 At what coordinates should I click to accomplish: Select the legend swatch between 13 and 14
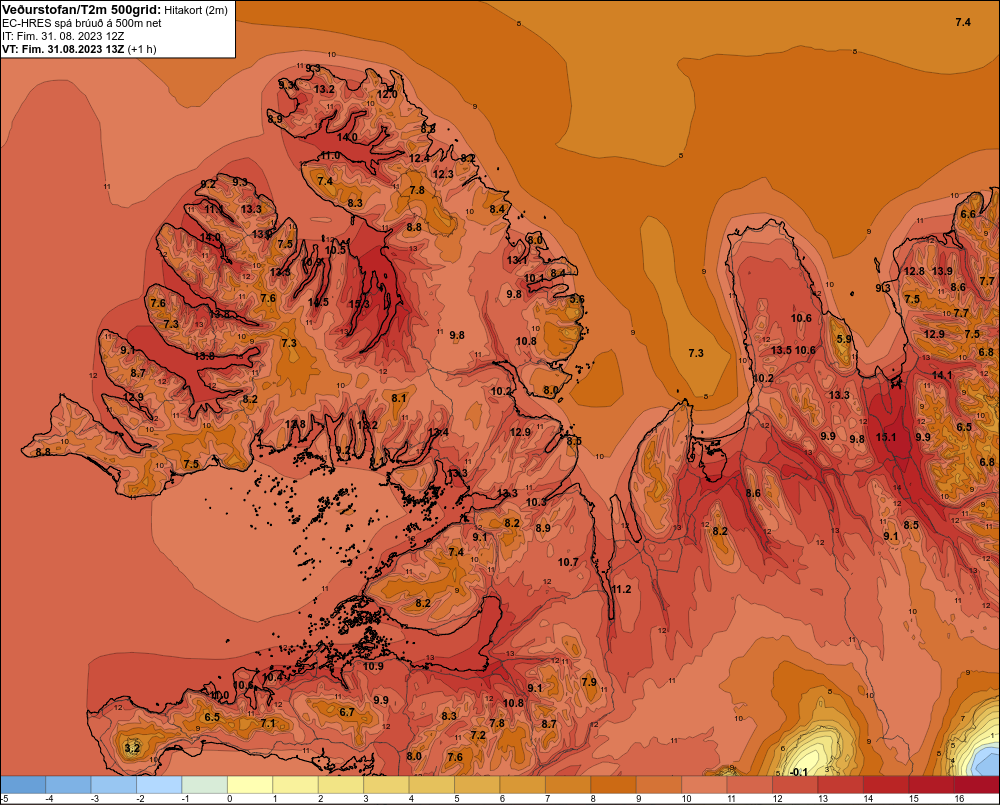click(x=841, y=785)
